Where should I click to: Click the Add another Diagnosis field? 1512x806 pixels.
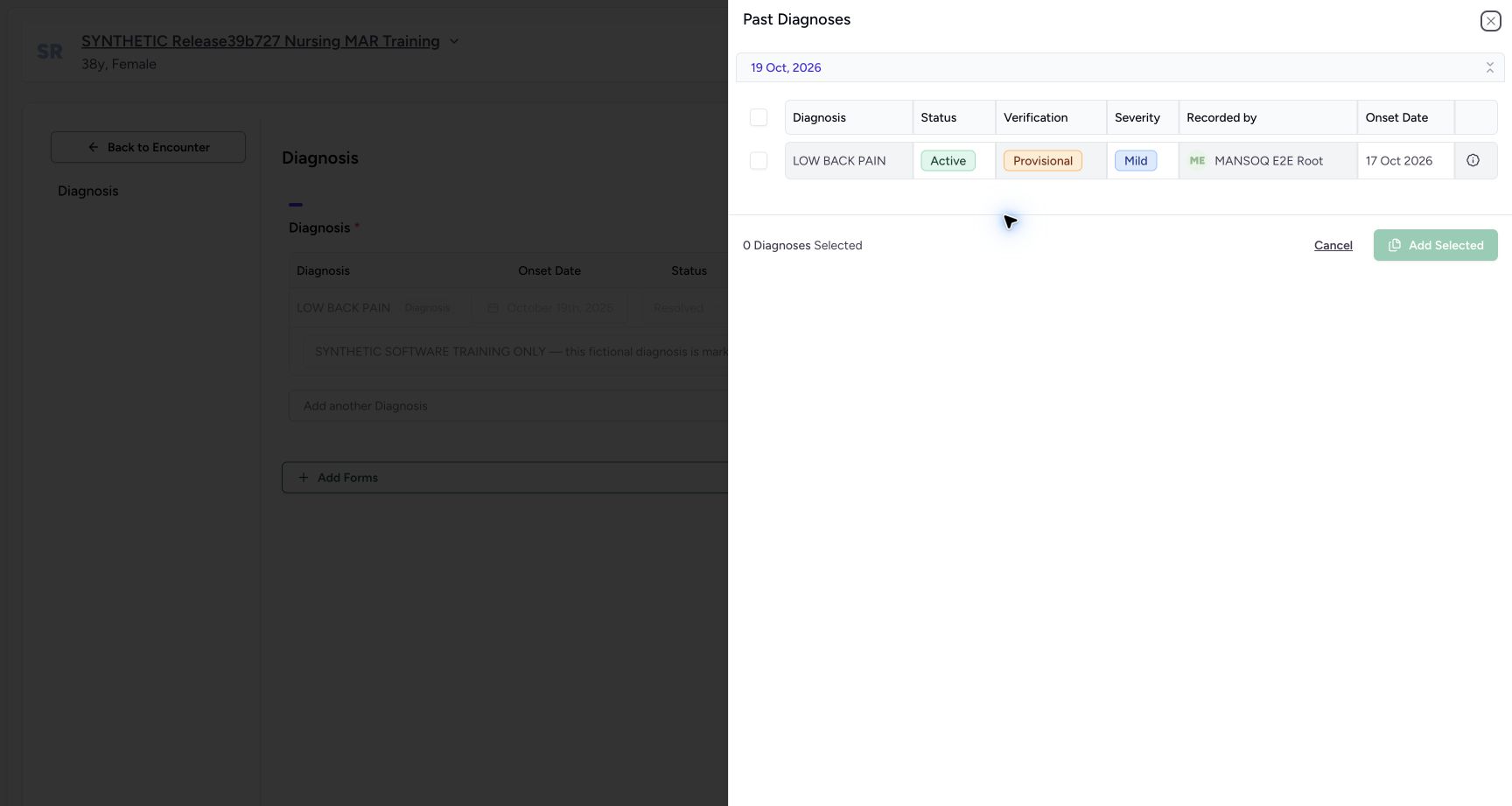pyautogui.click(x=508, y=406)
